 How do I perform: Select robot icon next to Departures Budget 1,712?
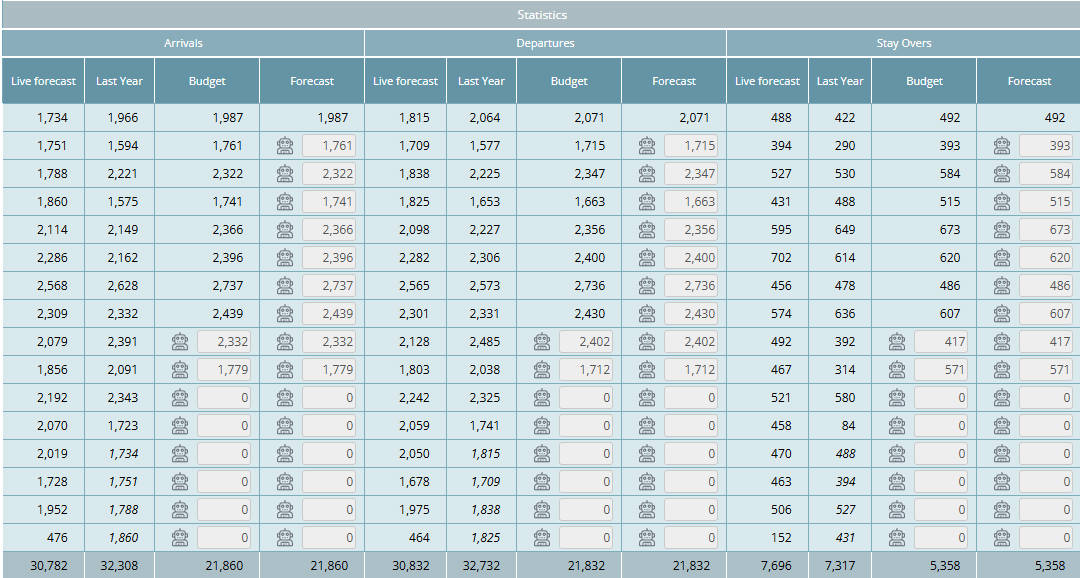[x=541, y=370]
